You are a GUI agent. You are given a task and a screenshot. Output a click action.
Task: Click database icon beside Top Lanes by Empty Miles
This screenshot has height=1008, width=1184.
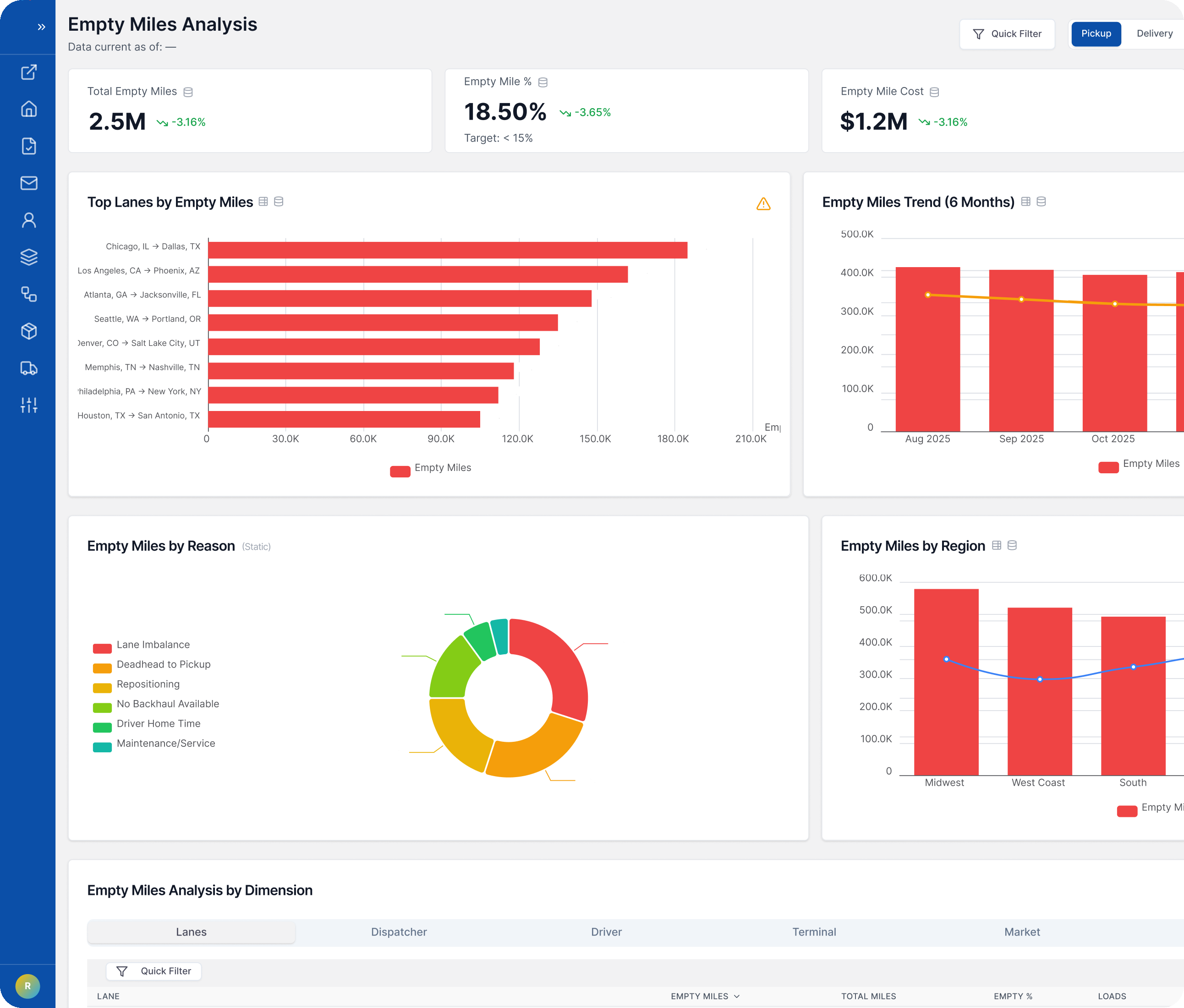[279, 202]
